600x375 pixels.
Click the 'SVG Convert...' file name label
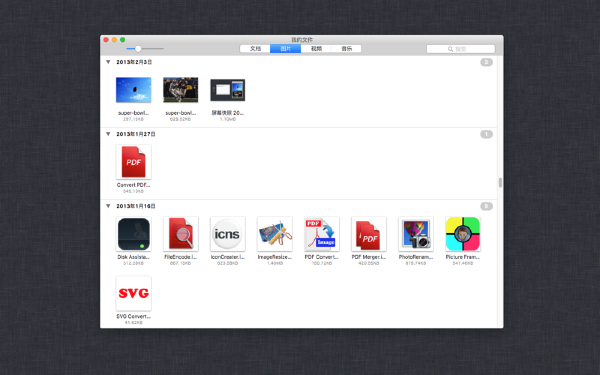point(134,316)
